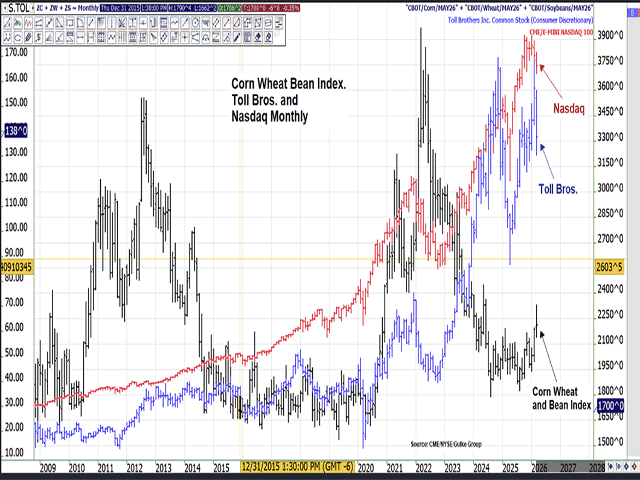Click the 'Source: CME/NYSE/Gulke Group' text

click(446, 444)
